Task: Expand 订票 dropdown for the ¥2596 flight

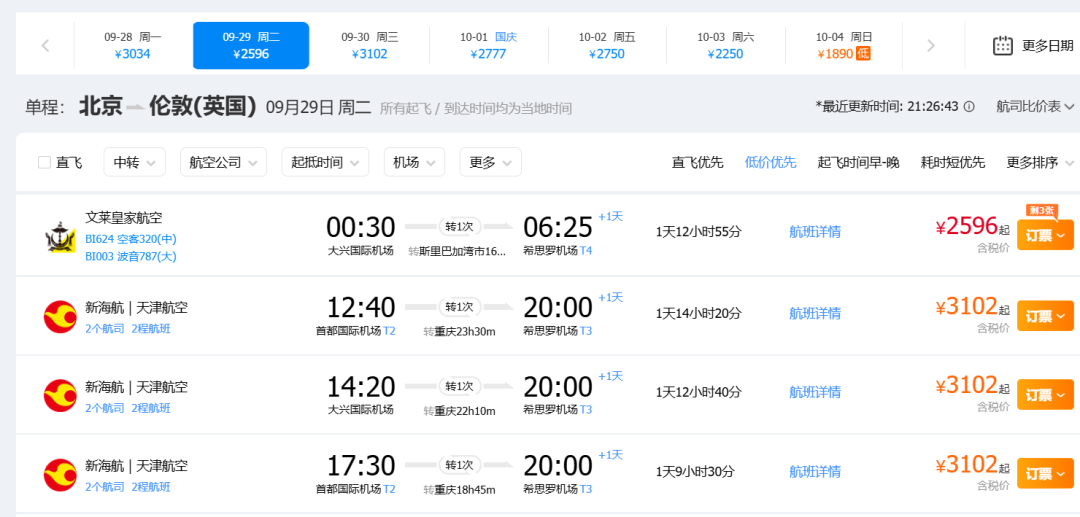Action: 1045,235
